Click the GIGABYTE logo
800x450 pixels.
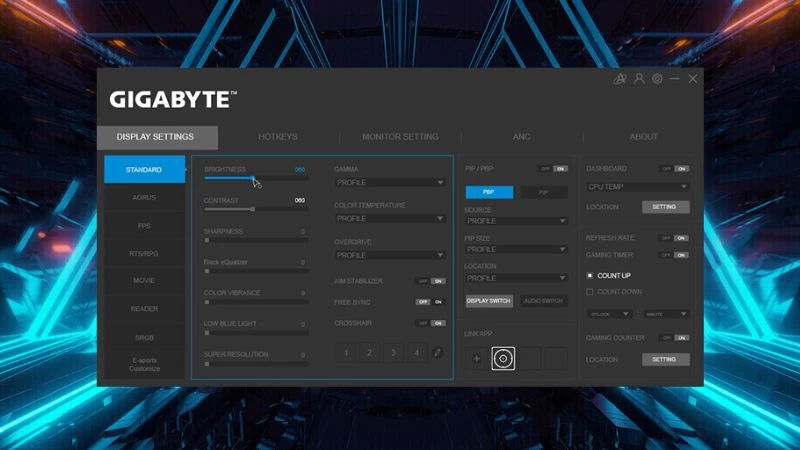(173, 99)
